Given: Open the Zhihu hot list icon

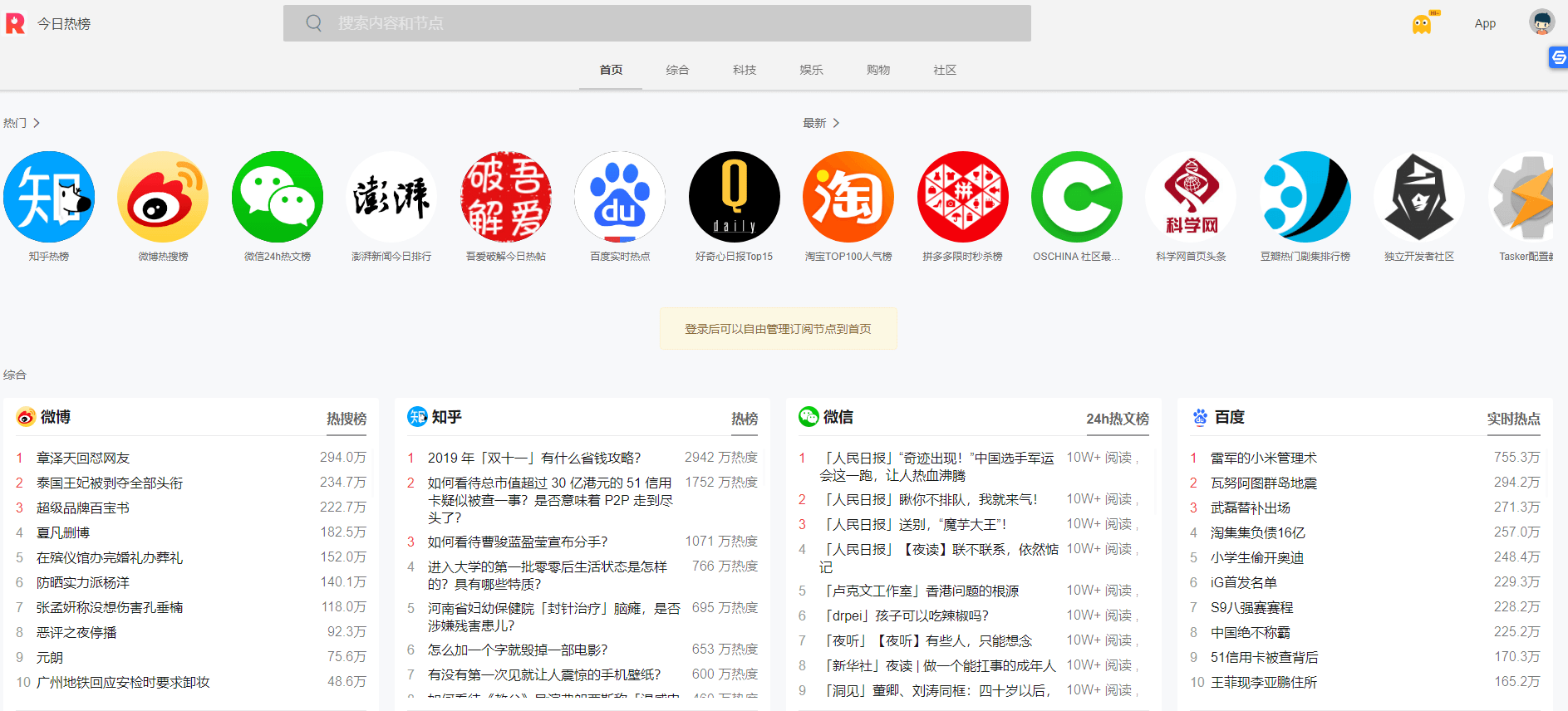Looking at the screenshot, I should [x=49, y=197].
